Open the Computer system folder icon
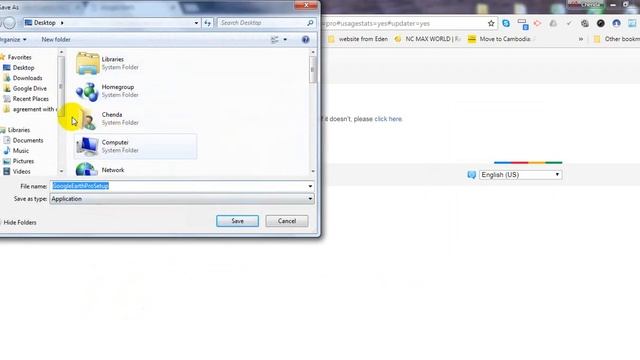The width and height of the screenshot is (640, 360). (87, 147)
